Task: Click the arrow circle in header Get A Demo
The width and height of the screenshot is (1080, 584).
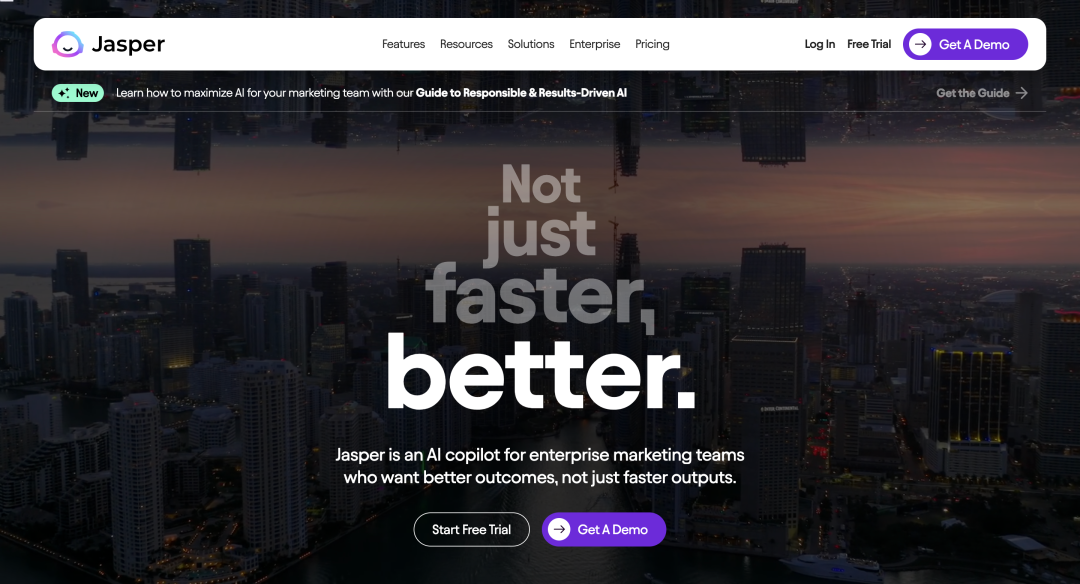Action: [x=920, y=44]
